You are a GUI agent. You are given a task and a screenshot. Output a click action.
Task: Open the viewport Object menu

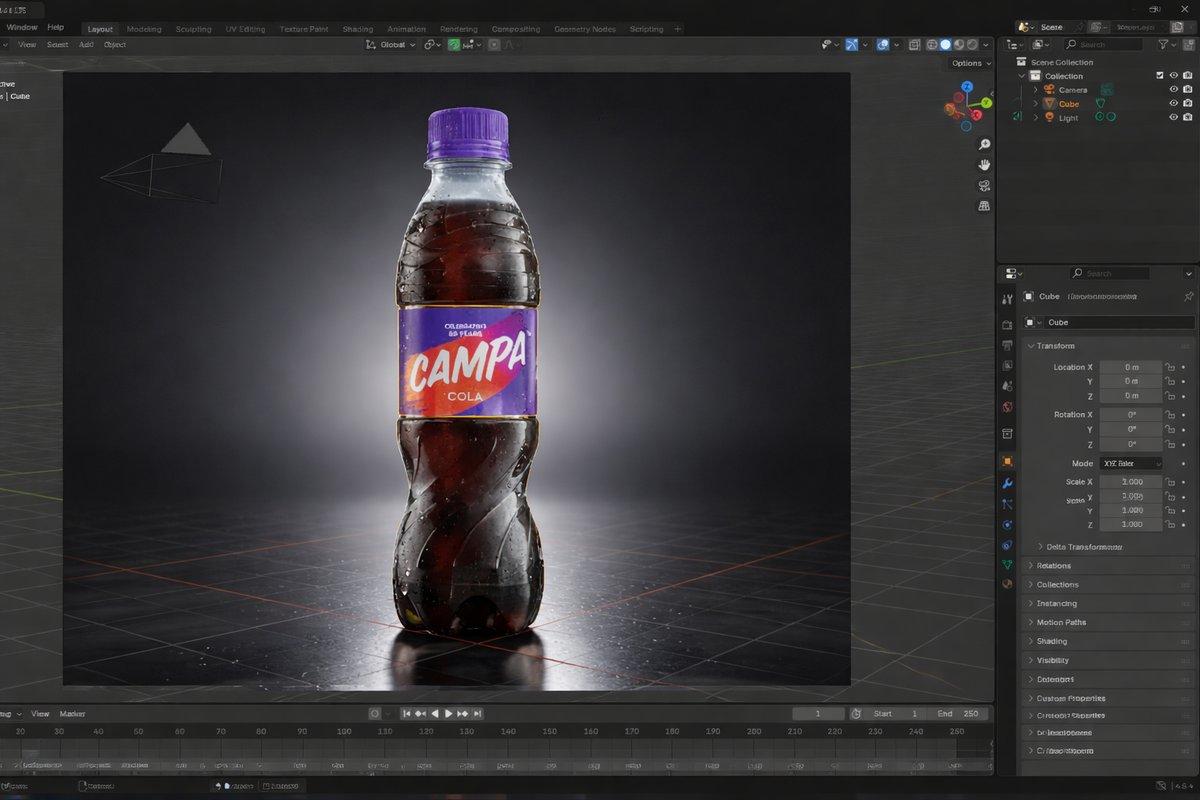(x=115, y=44)
